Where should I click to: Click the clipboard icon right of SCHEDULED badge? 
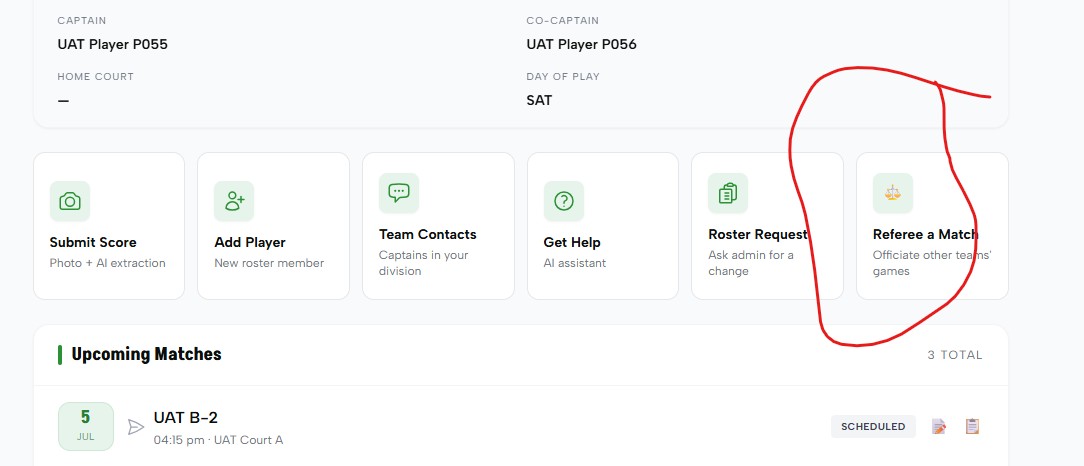[x=972, y=427]
